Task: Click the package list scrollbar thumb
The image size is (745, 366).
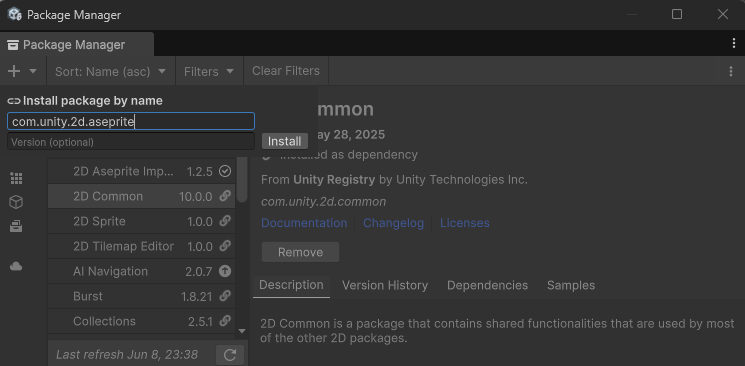Action: [x=242, y=179]
